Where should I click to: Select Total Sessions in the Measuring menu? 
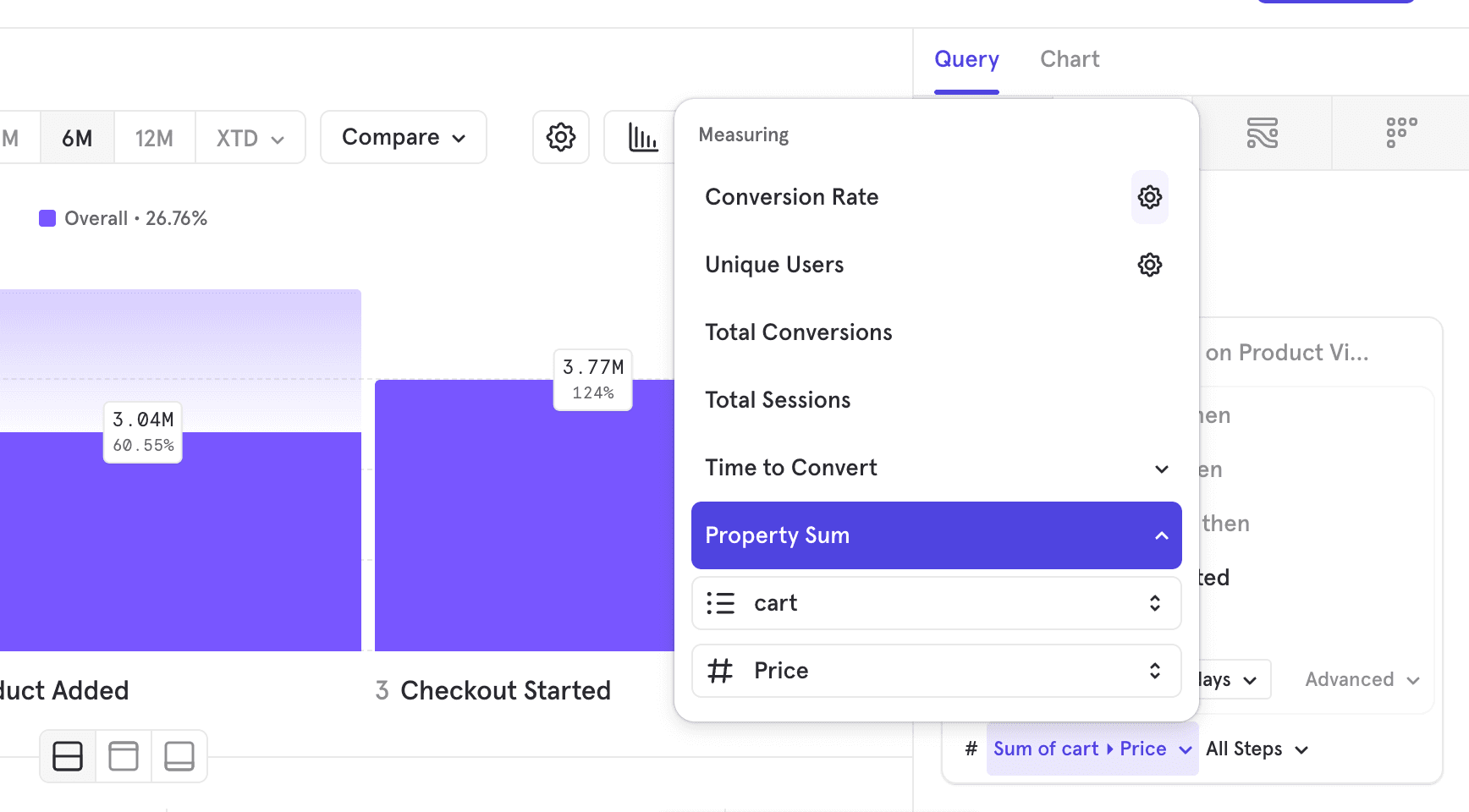point(778,399)
